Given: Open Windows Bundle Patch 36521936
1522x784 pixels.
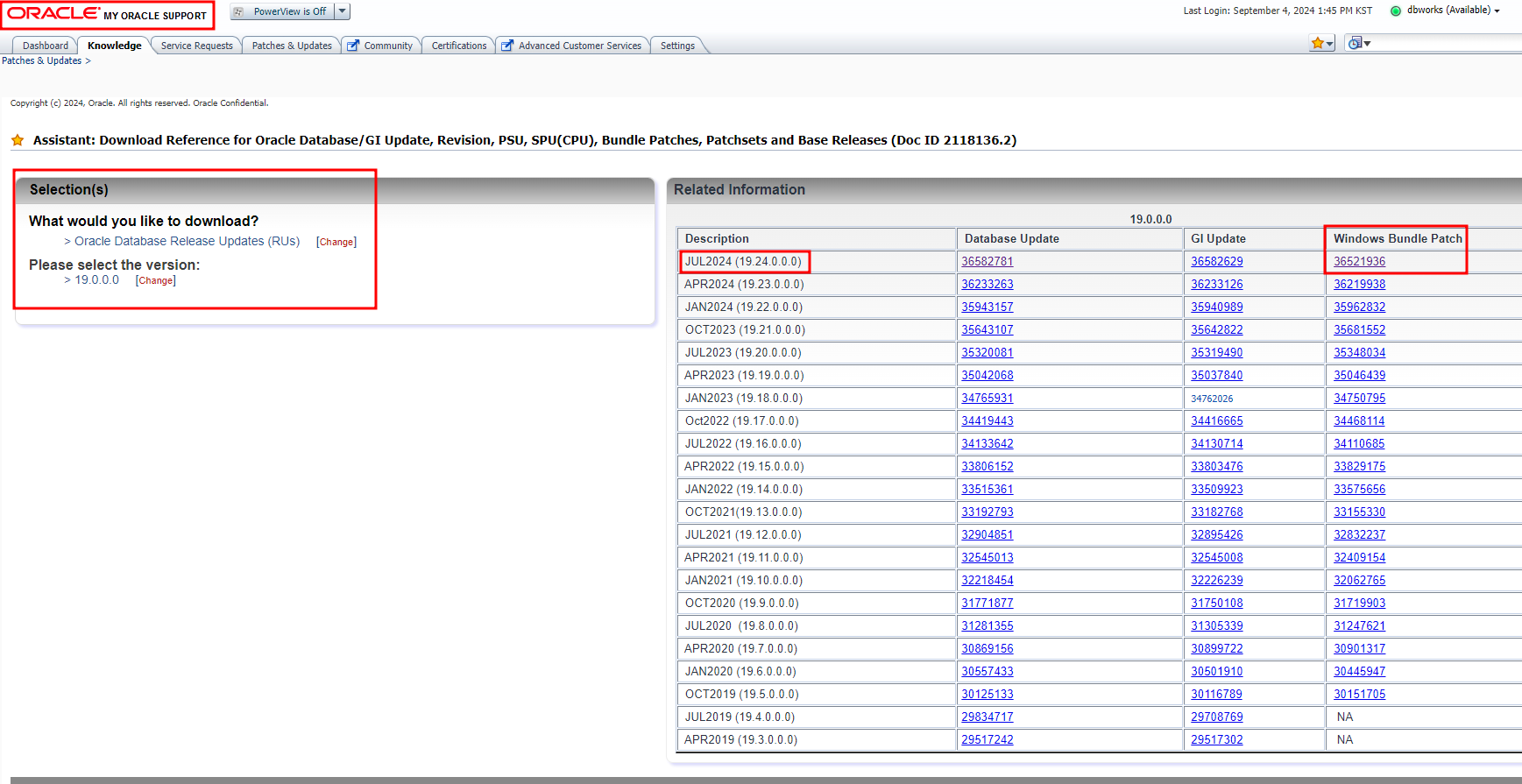Looking at the screenshot, I should [x=1359, y=262].
